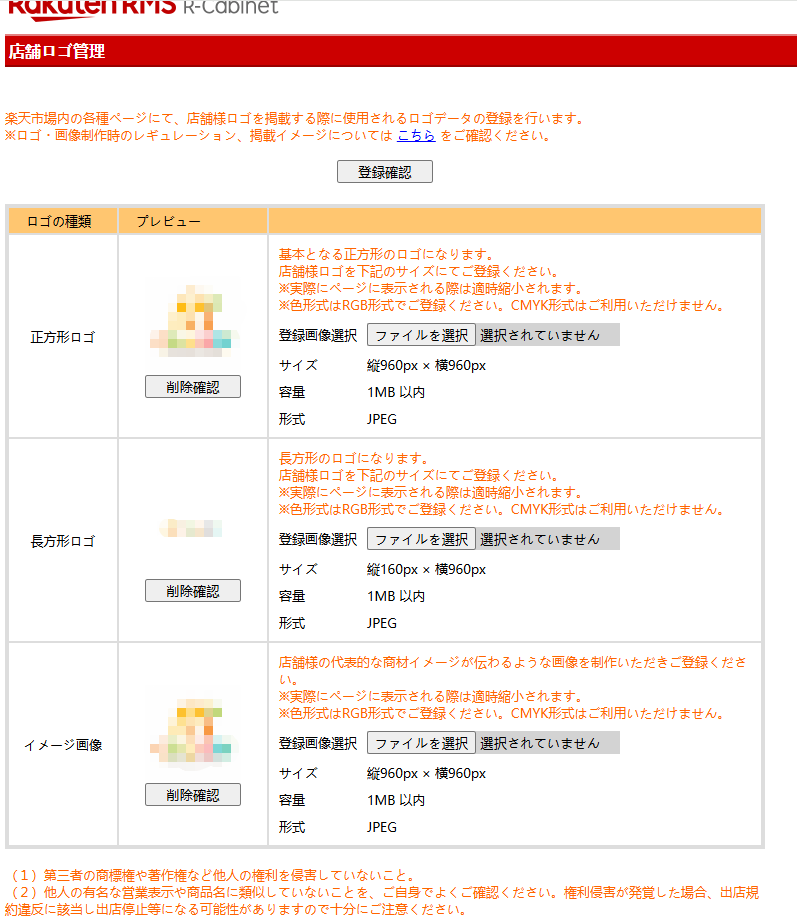The width and height of the screenshot is (797, 919).
Task: Click the 店舗ロゴ管理 page heading
Action: 57,52
